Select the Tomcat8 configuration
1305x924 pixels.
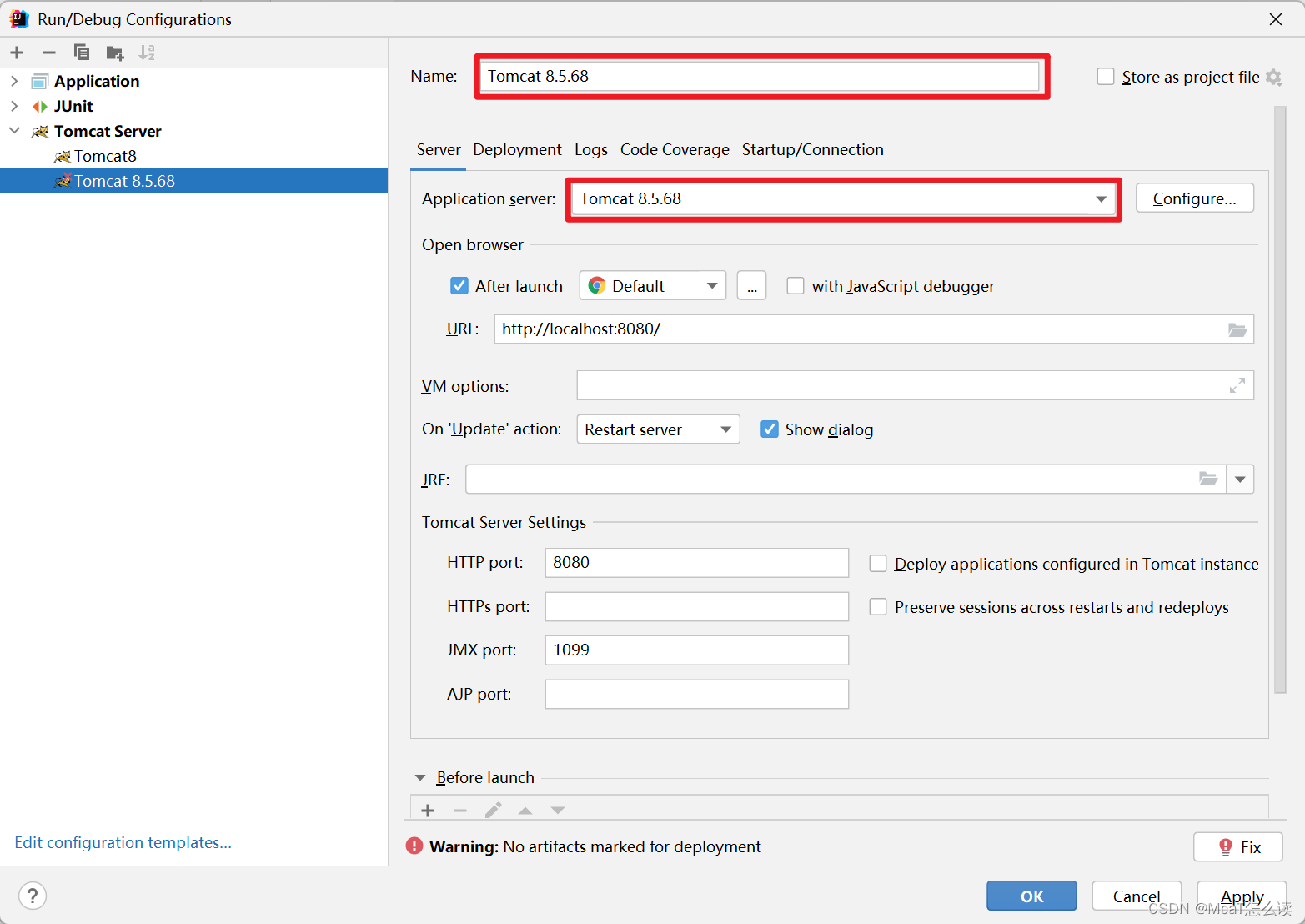pos(193,156)
